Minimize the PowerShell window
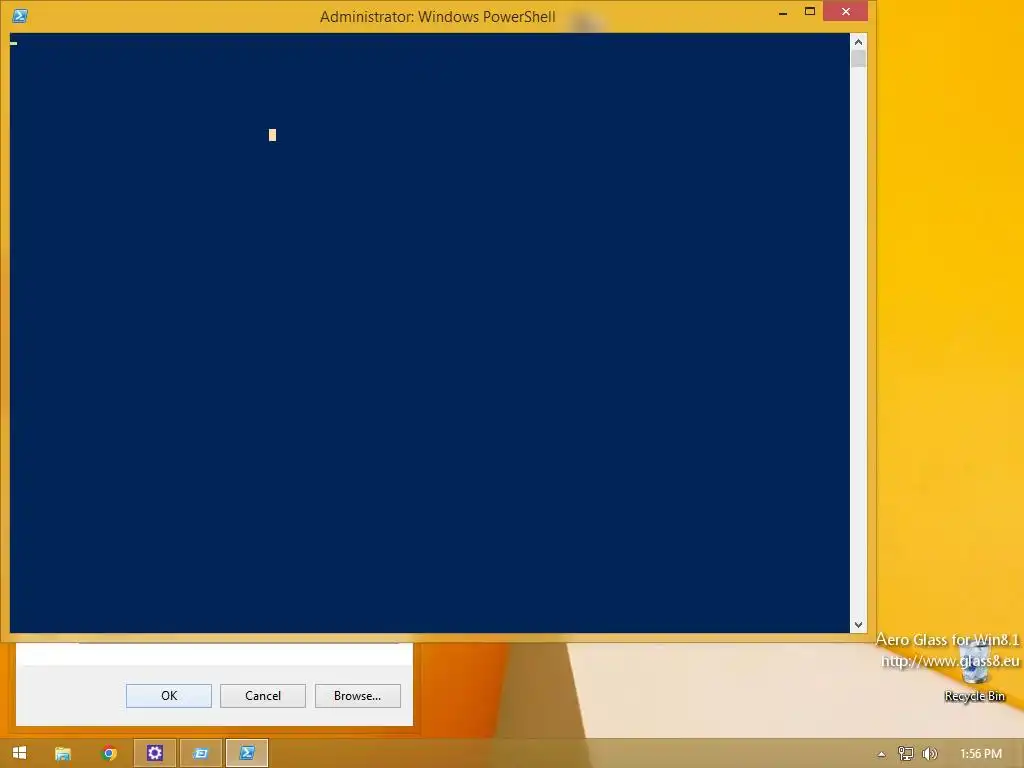 click(x=782, y=12)
